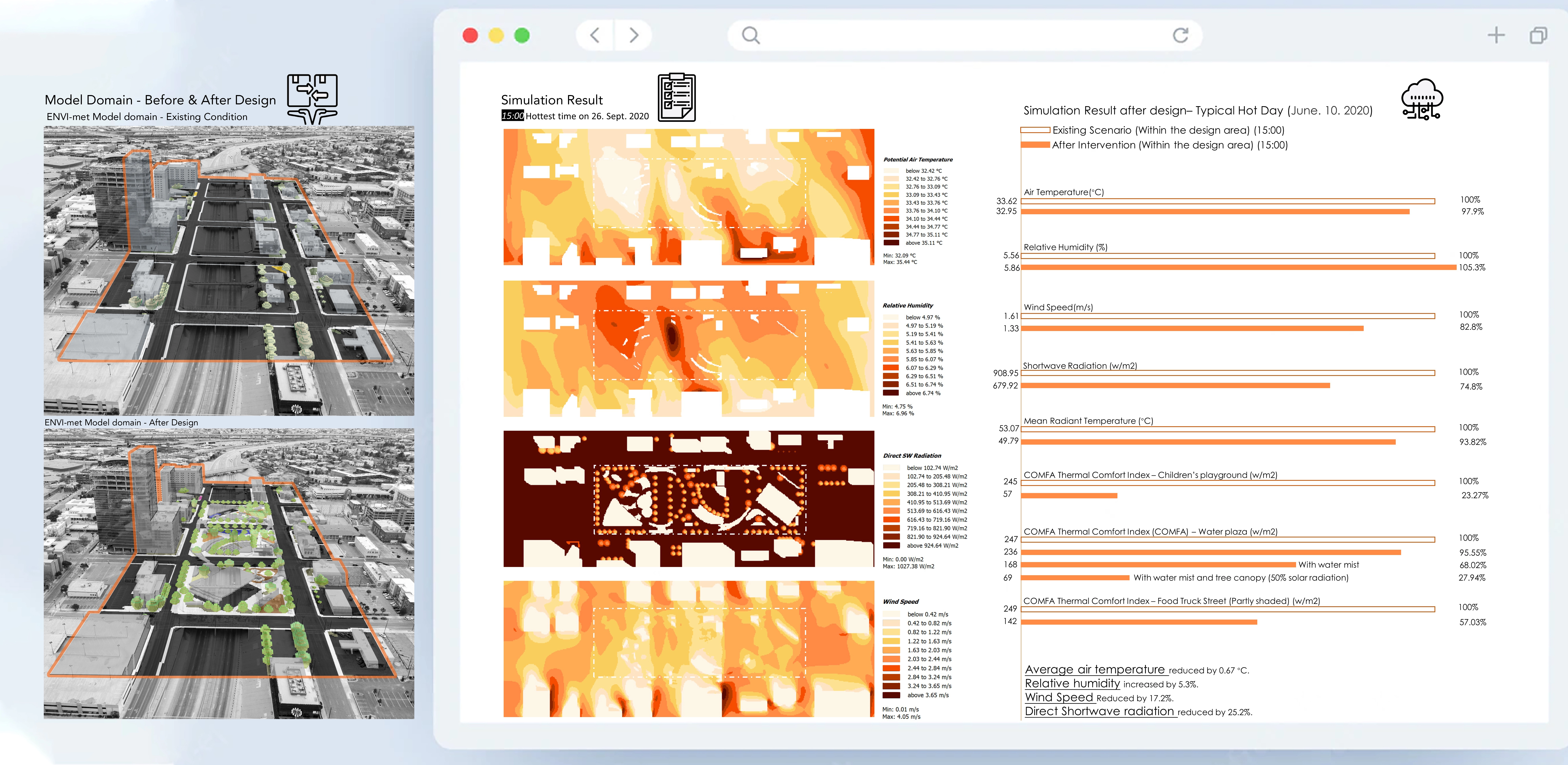The image size is (1568, 765).
Task: Click inside the browser address bar
Action: click(962, 35)
